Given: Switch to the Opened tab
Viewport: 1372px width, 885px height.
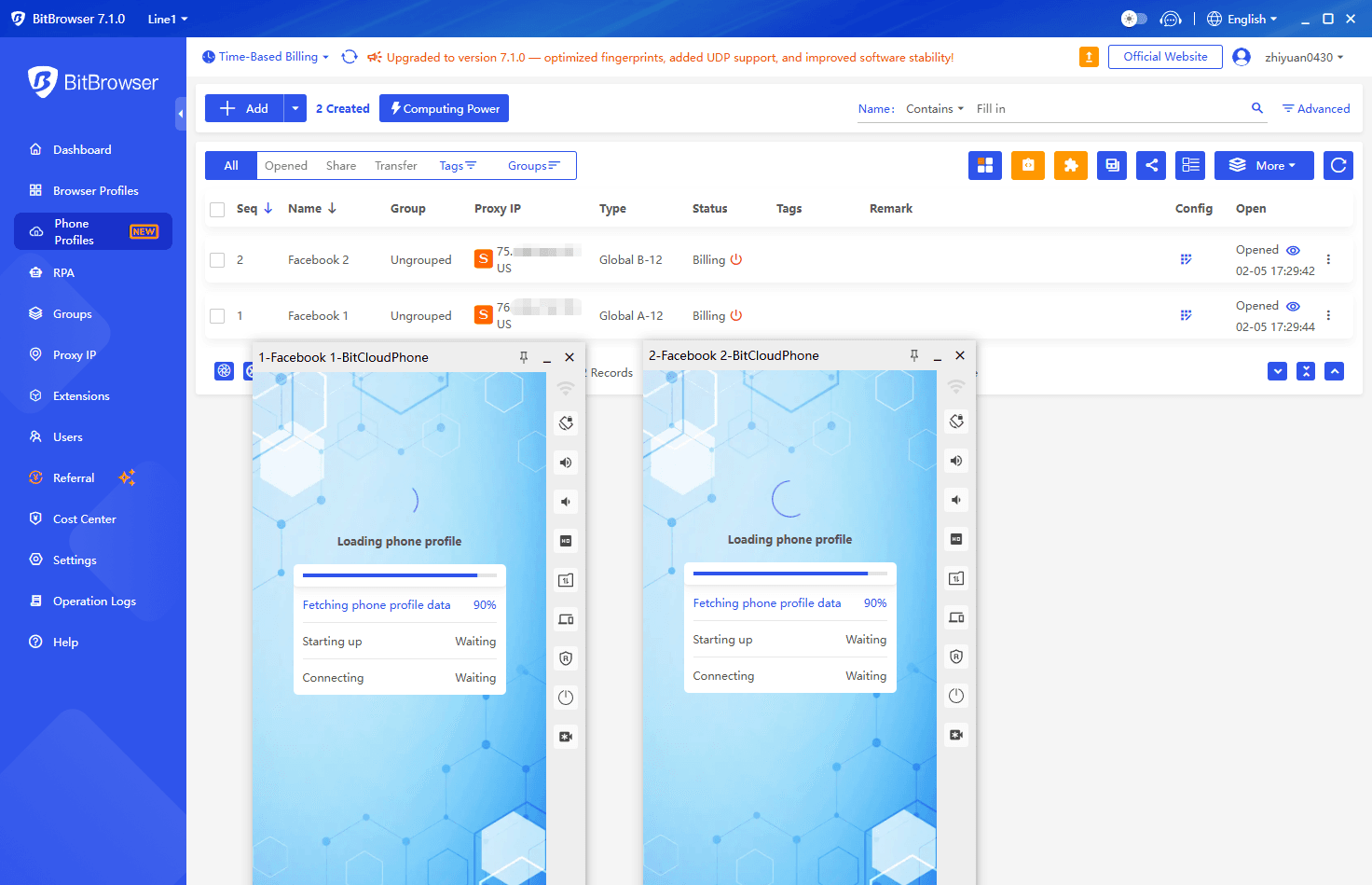Looking at the screenshot, I should pyautogui.click(x=285, y=165).
